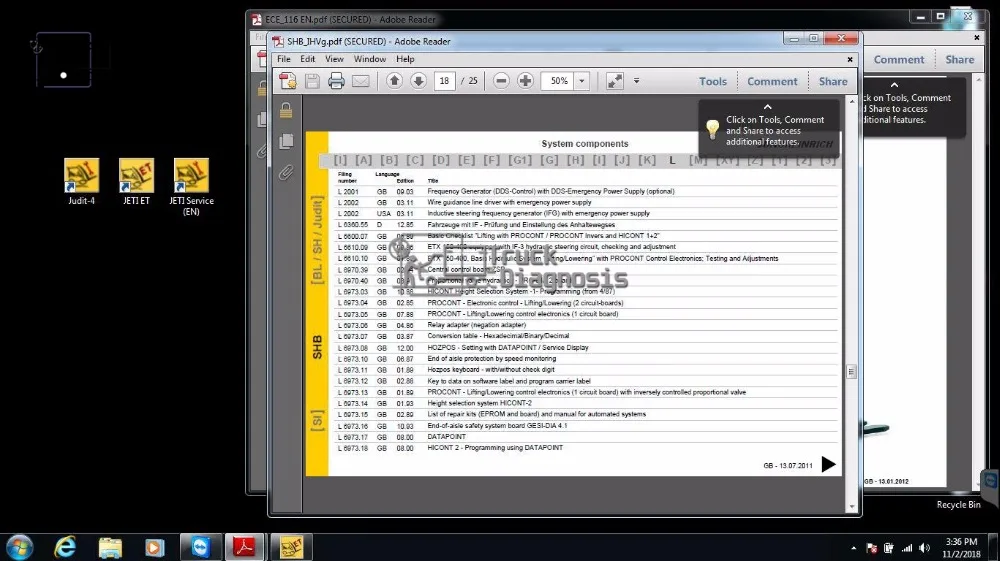Zoom out with the minus button

pos(501,81)
